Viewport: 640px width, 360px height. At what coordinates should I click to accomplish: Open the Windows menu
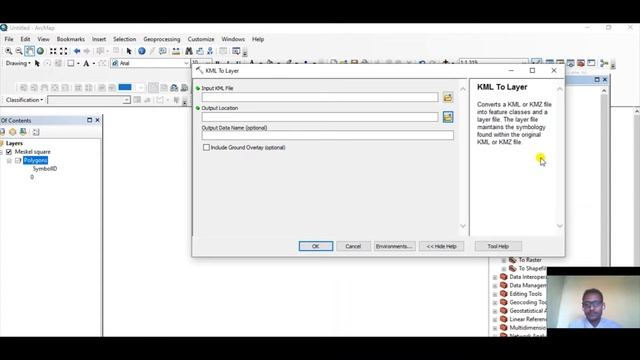point(233,39)
